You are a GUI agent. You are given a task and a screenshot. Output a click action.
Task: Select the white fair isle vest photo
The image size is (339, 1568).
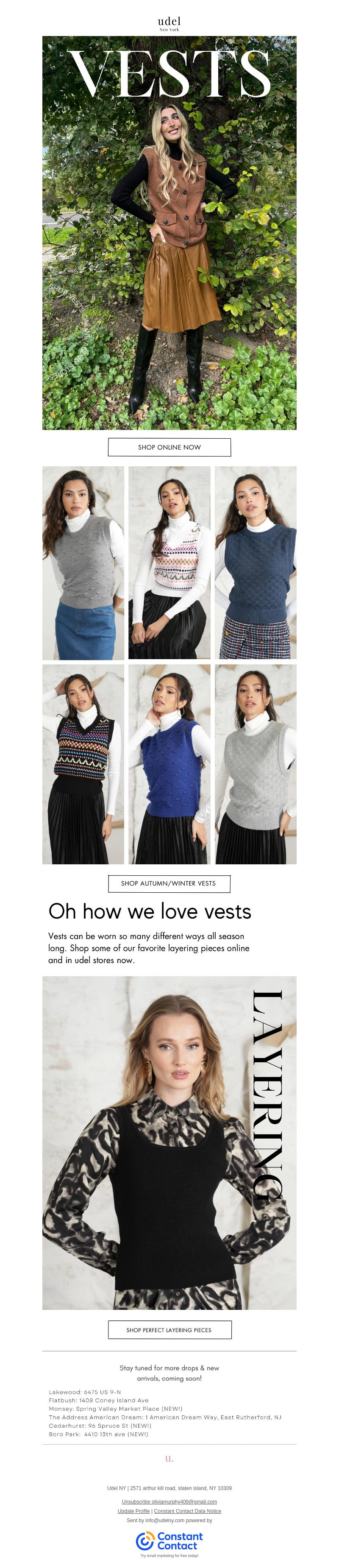click(169, 563)
